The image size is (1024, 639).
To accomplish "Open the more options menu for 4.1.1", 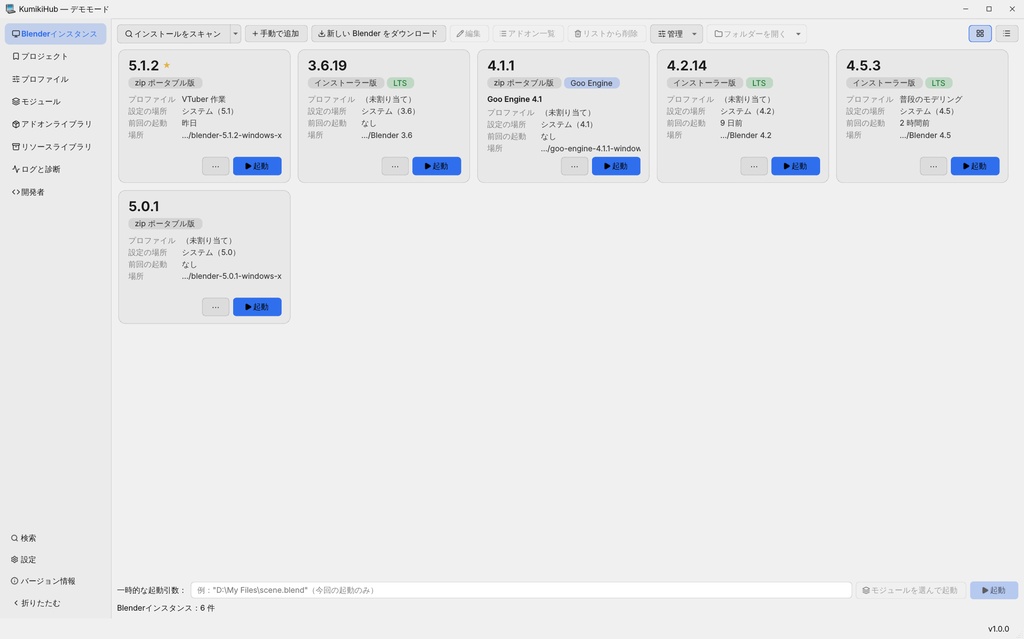I will pos(575,166).
